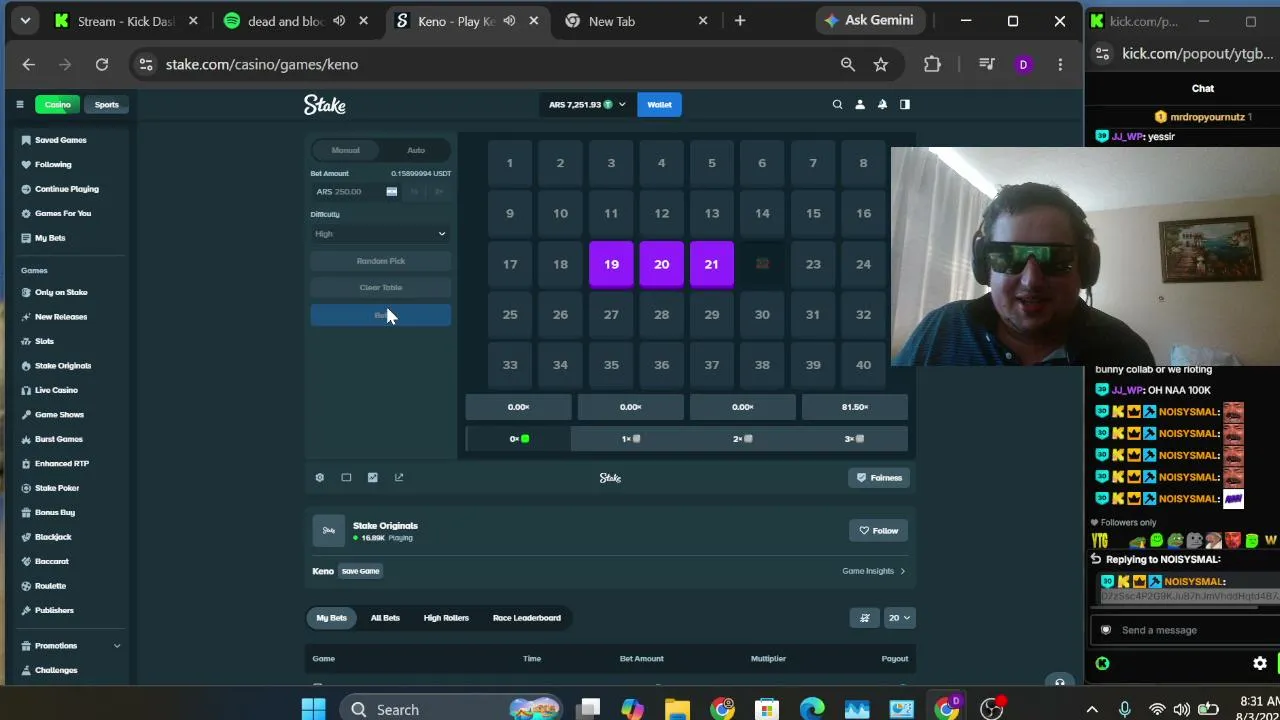The image size is (1280, 720).
Task: Enable theatre mode below the Keno board
Action: (346, 478)
